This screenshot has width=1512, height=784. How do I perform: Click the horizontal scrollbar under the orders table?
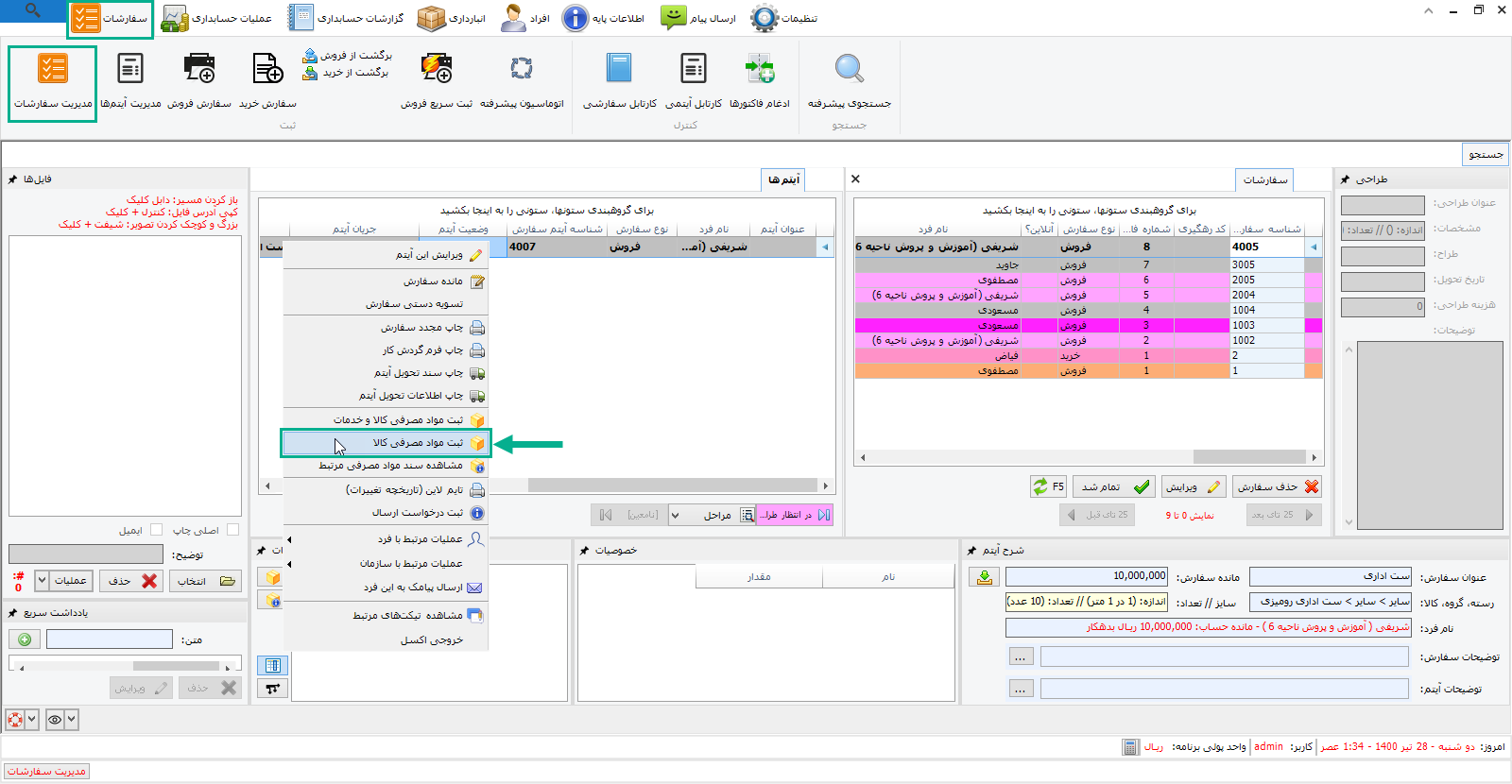(1087, 457)
